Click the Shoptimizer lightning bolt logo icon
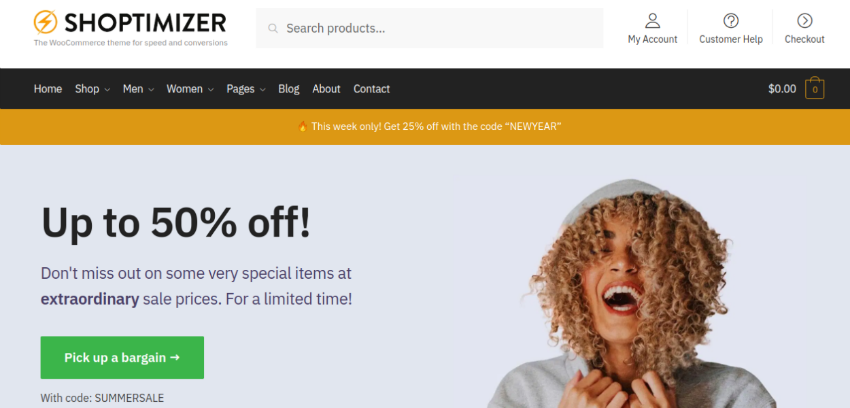850x408 pixels. click(45, 22)
